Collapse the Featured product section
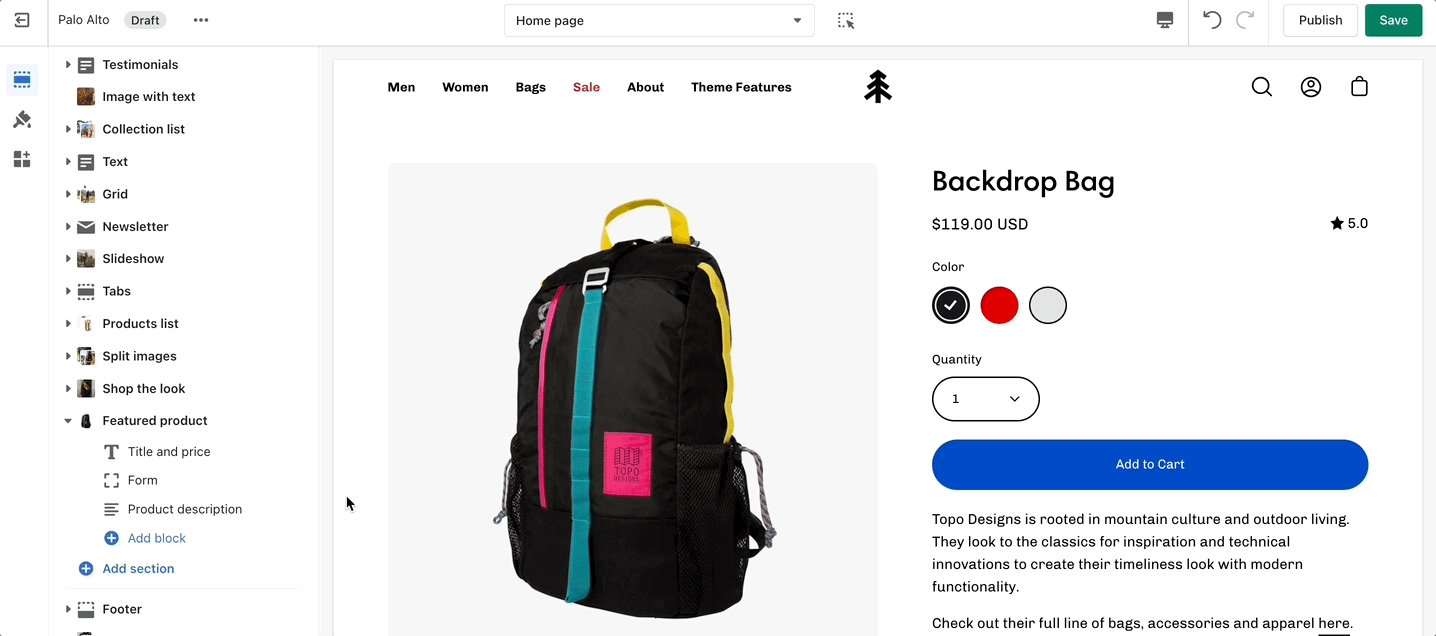The width and height of the screenshot is (1436, 636). click(x=68, y=421)
